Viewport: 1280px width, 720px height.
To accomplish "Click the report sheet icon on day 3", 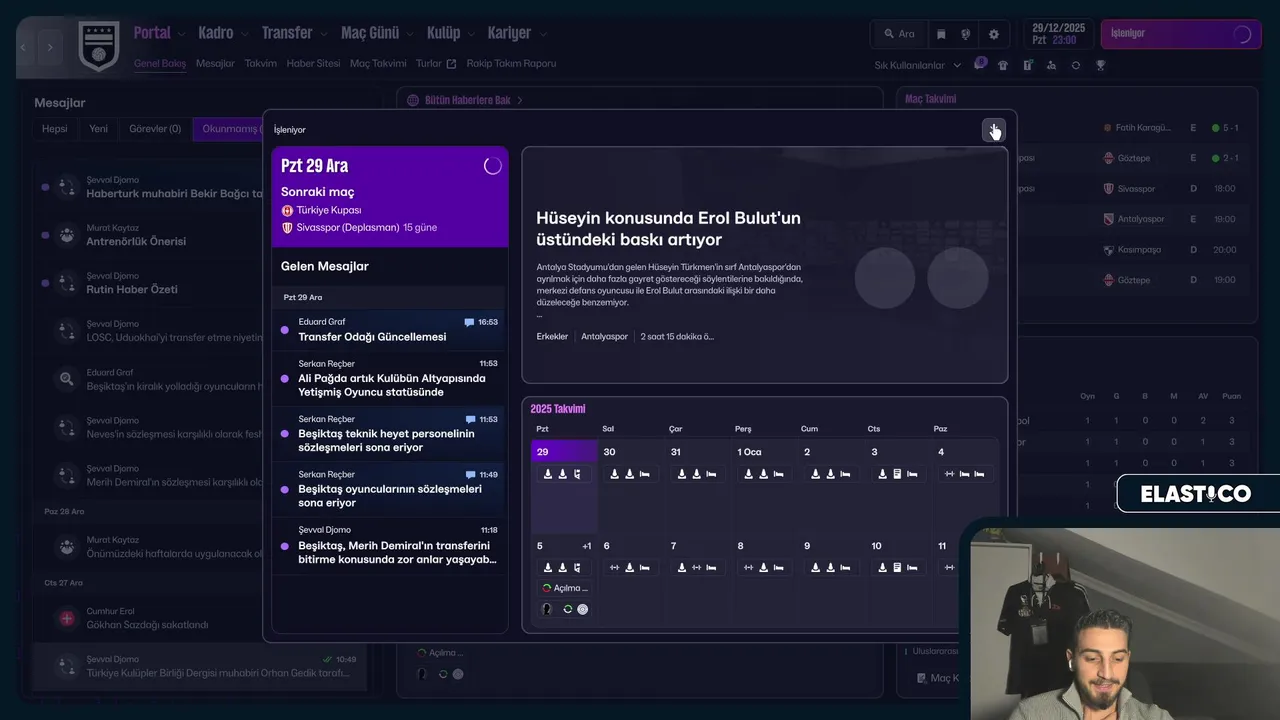I will point(897,474).
